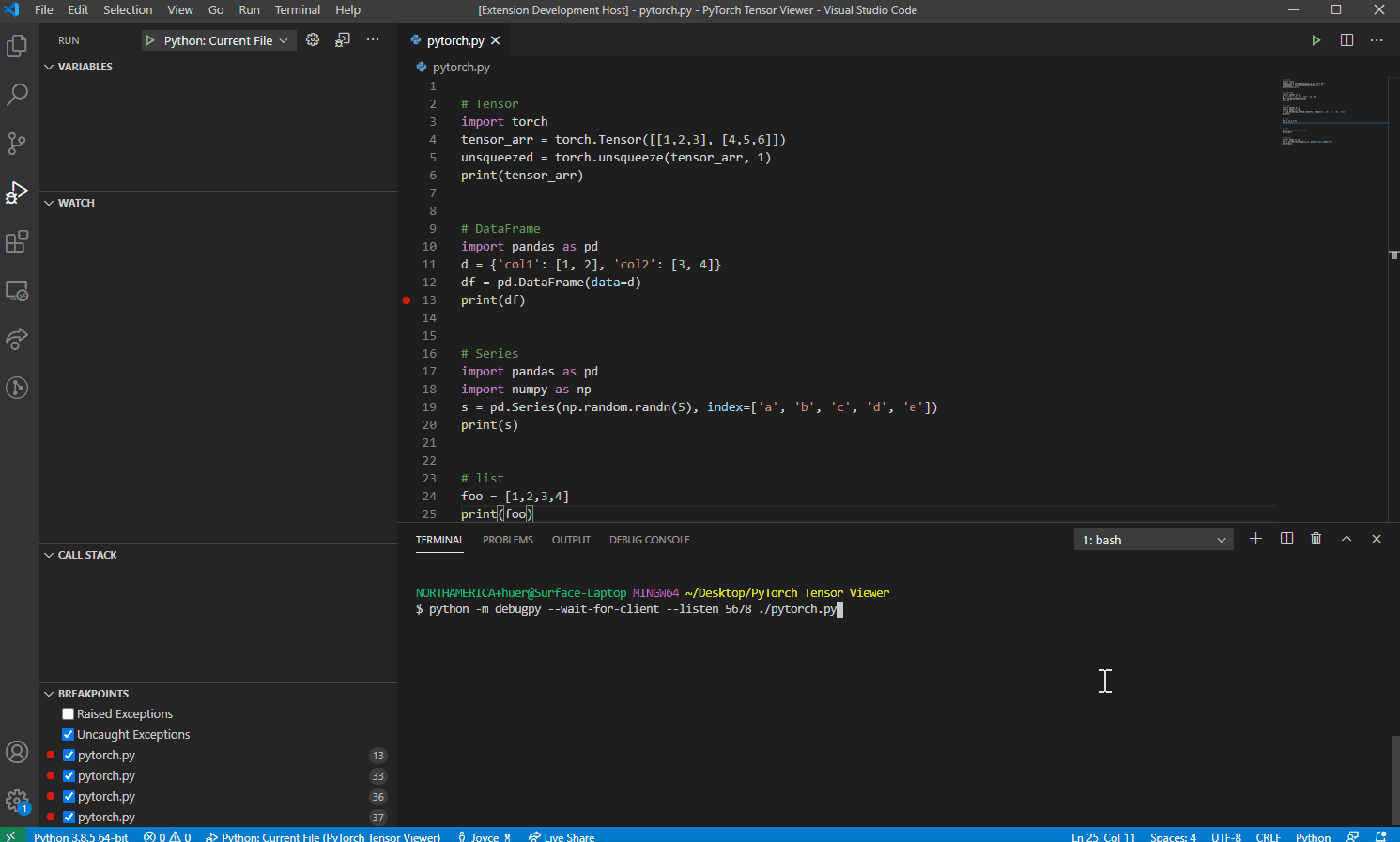Open the Manage gear icon
Image resolution: width=1400 pixels, height=842 pixels.
(x=17, y=801)
